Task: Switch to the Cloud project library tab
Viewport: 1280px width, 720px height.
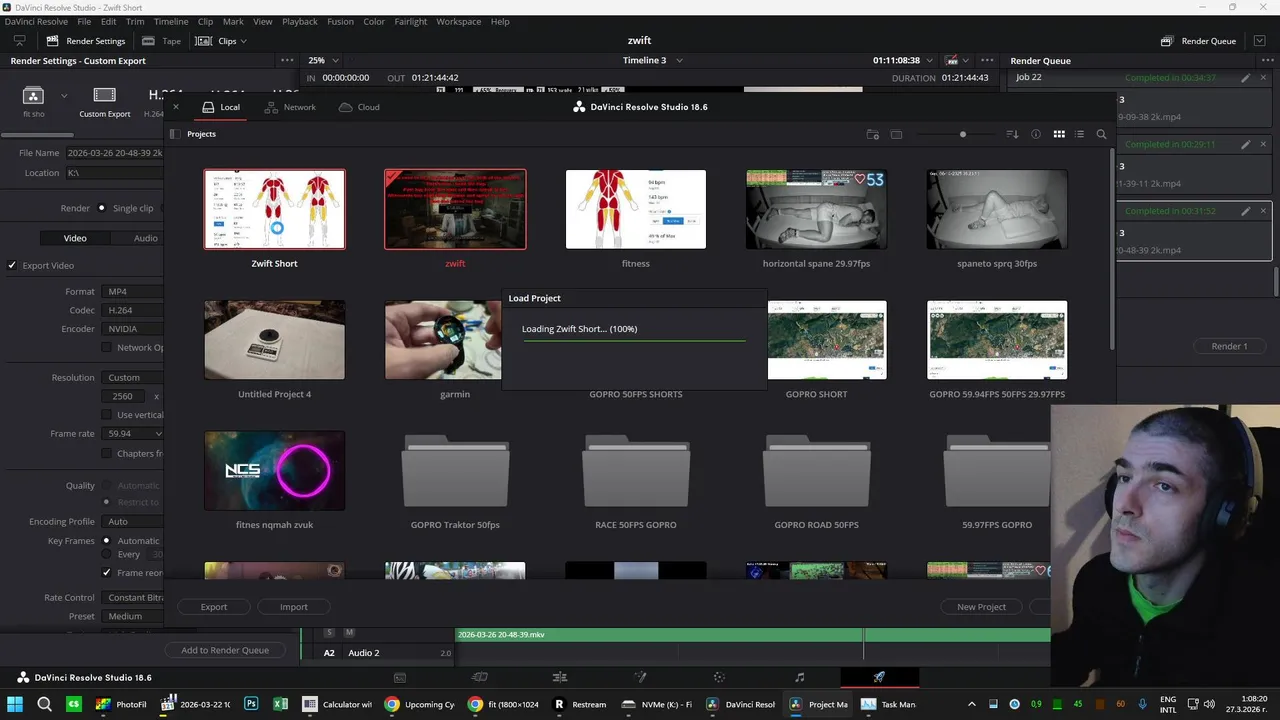Action: pyautogui.click(x=359, y=107)
